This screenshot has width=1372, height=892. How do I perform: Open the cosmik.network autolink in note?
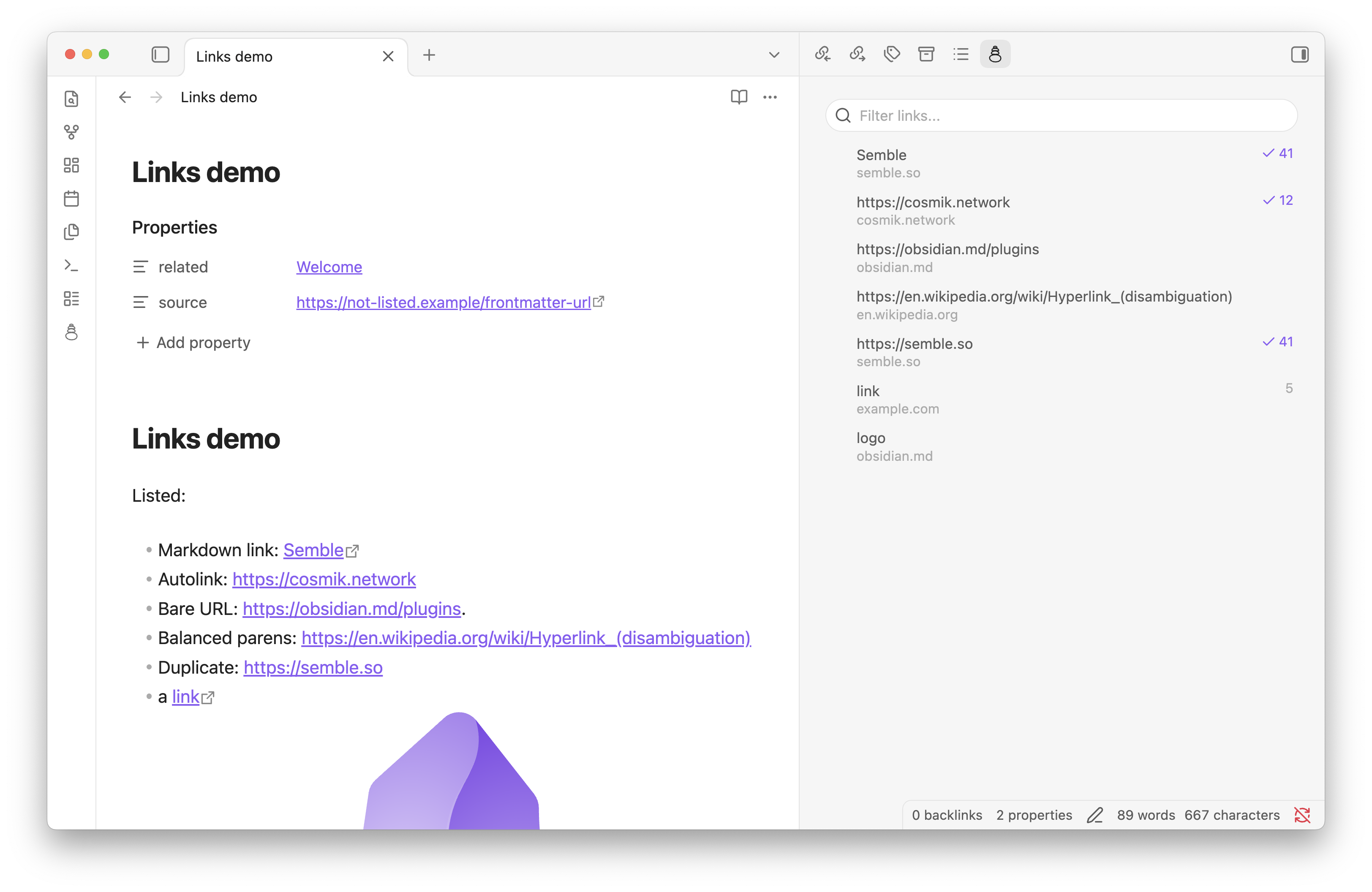(x=324, y=579)
